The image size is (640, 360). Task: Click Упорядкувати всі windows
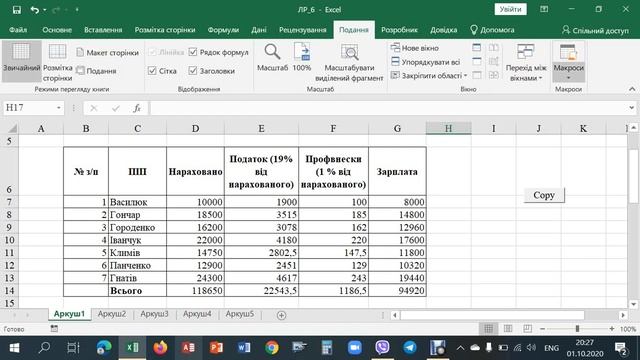pyautogui.click(x=426, y=62)
